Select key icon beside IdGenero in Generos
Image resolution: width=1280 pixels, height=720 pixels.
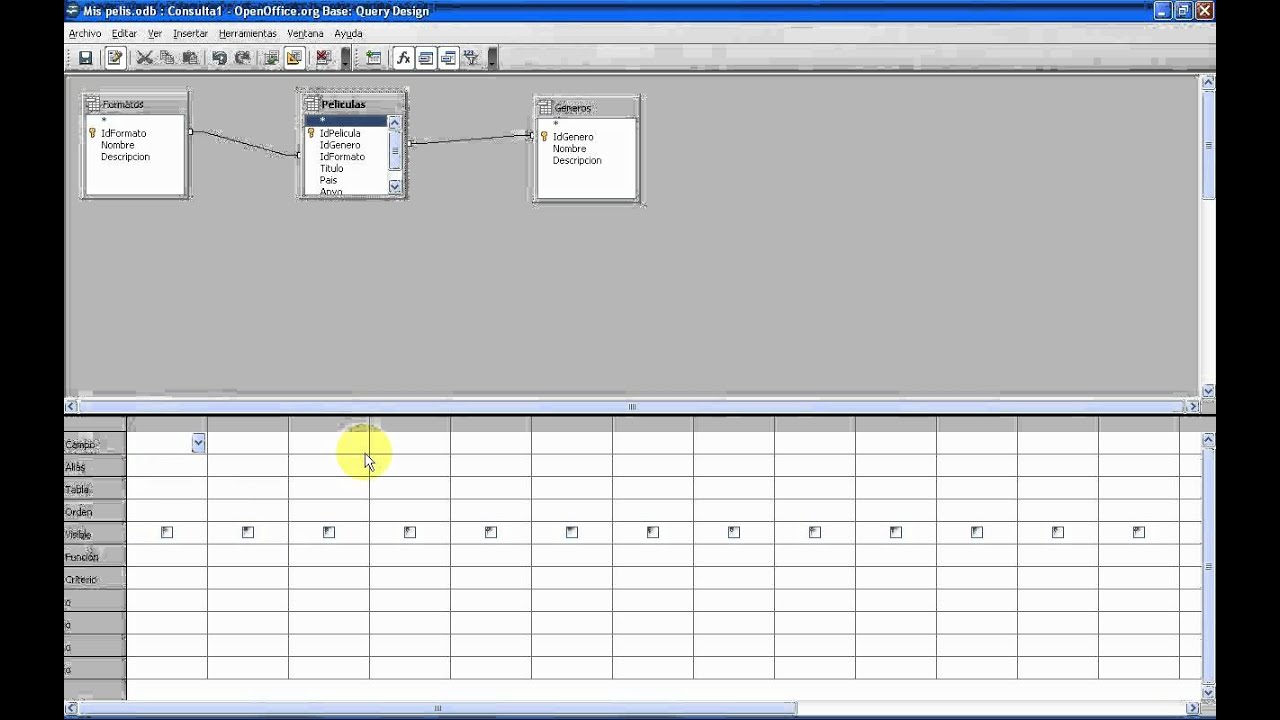click(544, 137)
